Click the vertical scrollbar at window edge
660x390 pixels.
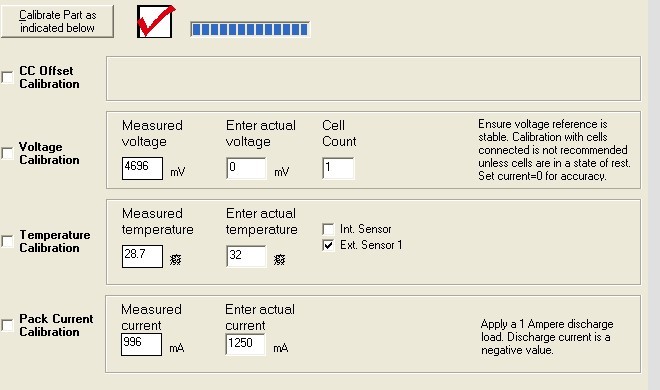coord(654,195)
